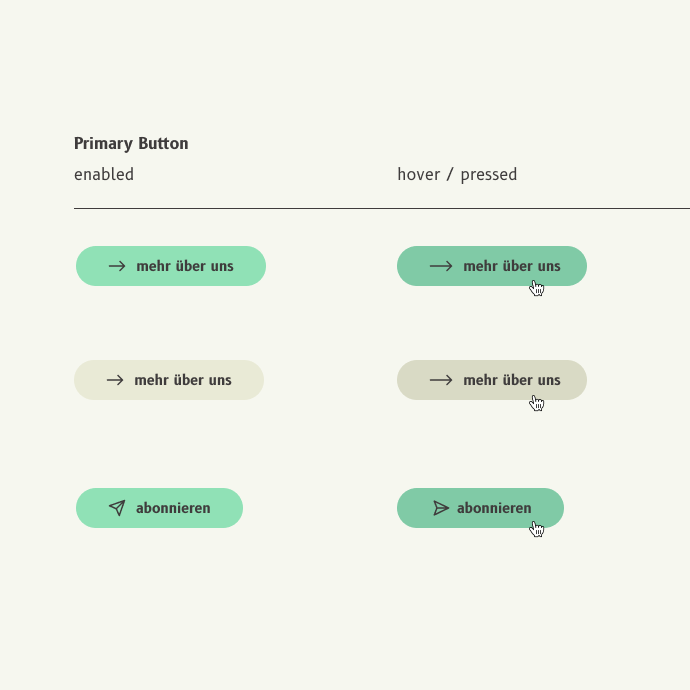Click the word "pressed" in the column label

coord(489,174)
